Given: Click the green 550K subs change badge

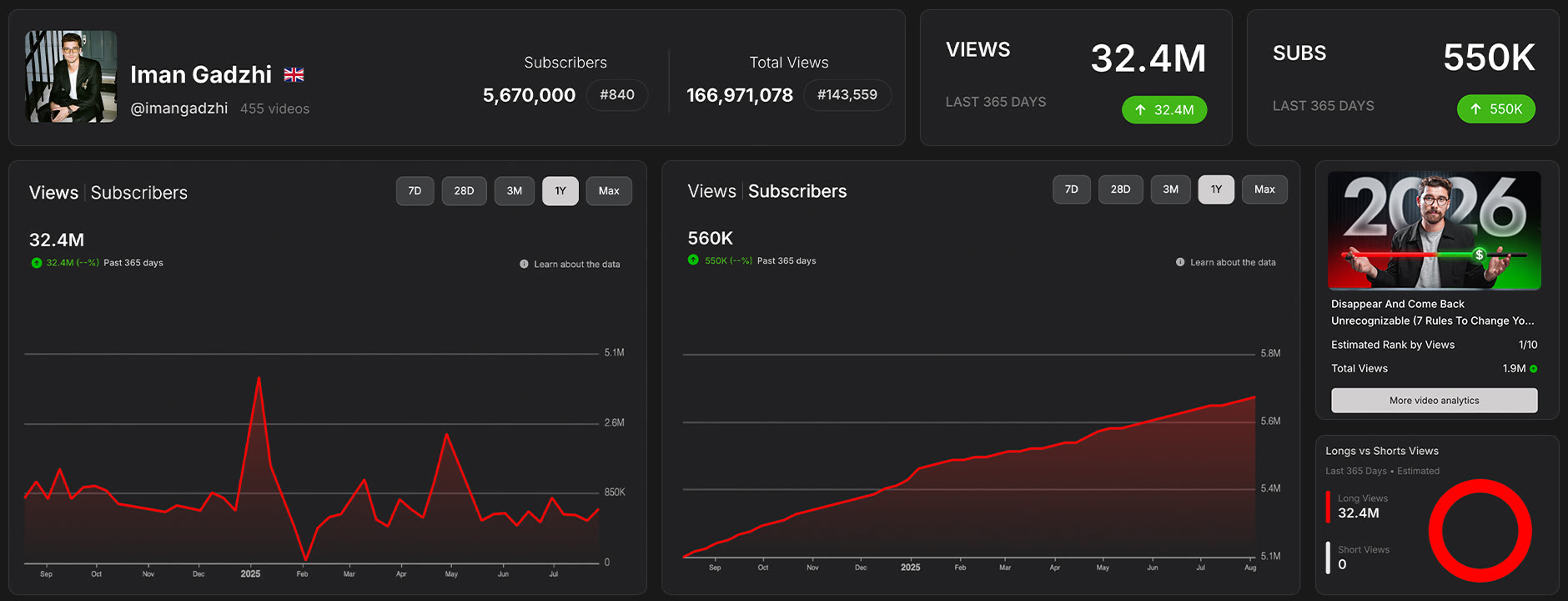Looking at the screenshot, I should tap(1496, 109).
